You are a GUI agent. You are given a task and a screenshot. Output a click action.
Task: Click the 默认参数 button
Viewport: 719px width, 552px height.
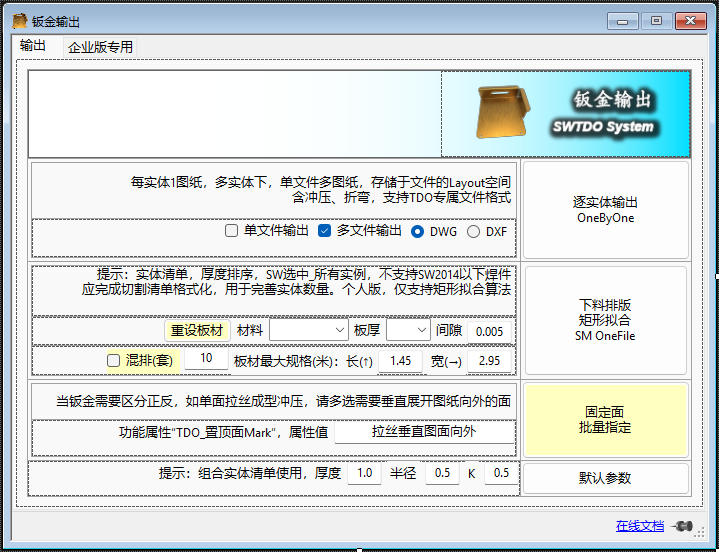coord(605,478)
